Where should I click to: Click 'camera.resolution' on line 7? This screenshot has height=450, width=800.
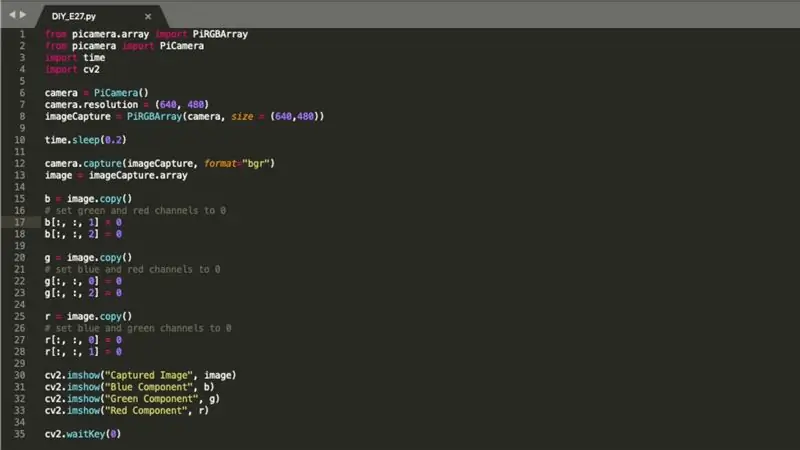[x=91, y=105]
